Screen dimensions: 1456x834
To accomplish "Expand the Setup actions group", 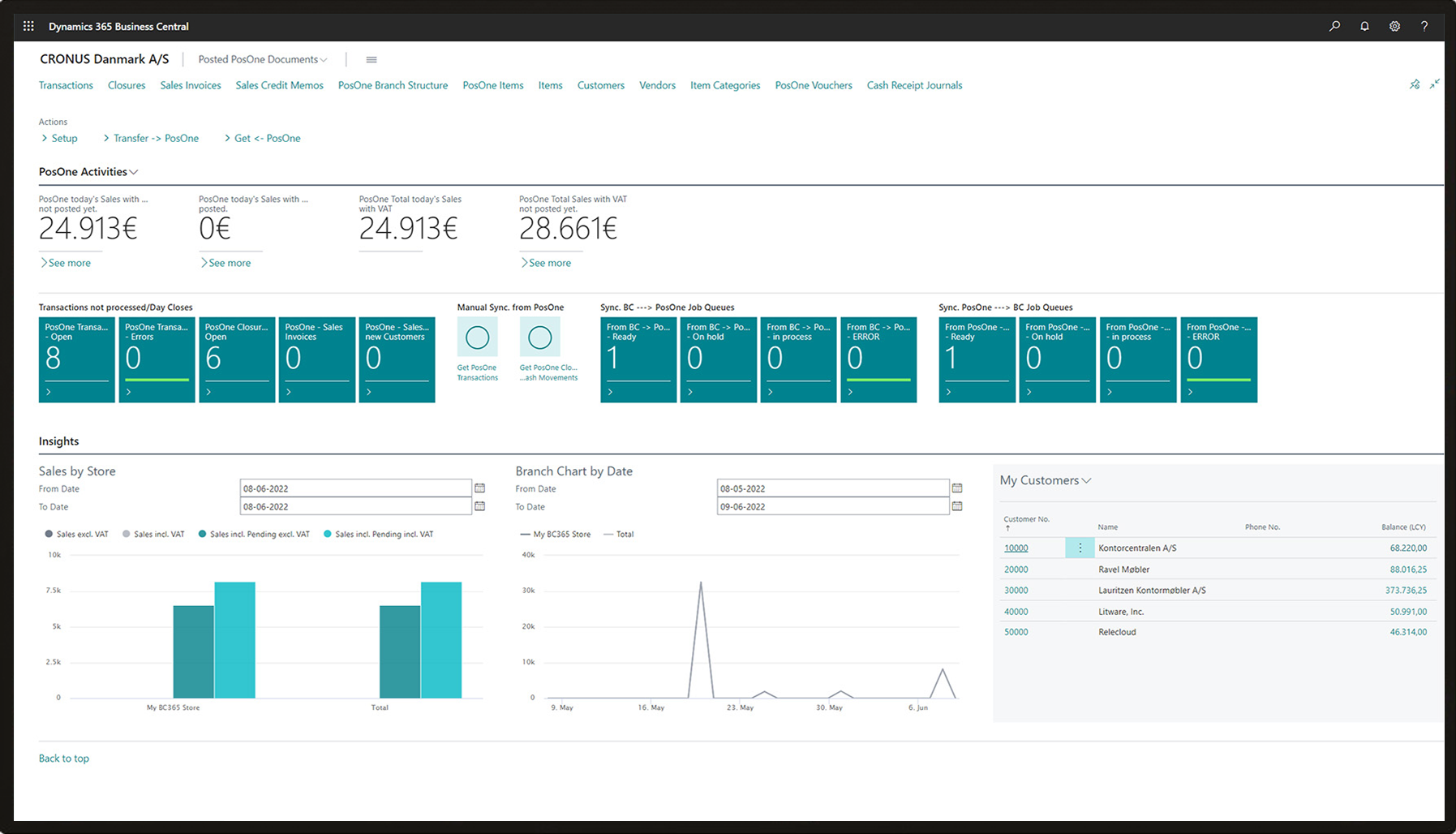I will [60, 138].
